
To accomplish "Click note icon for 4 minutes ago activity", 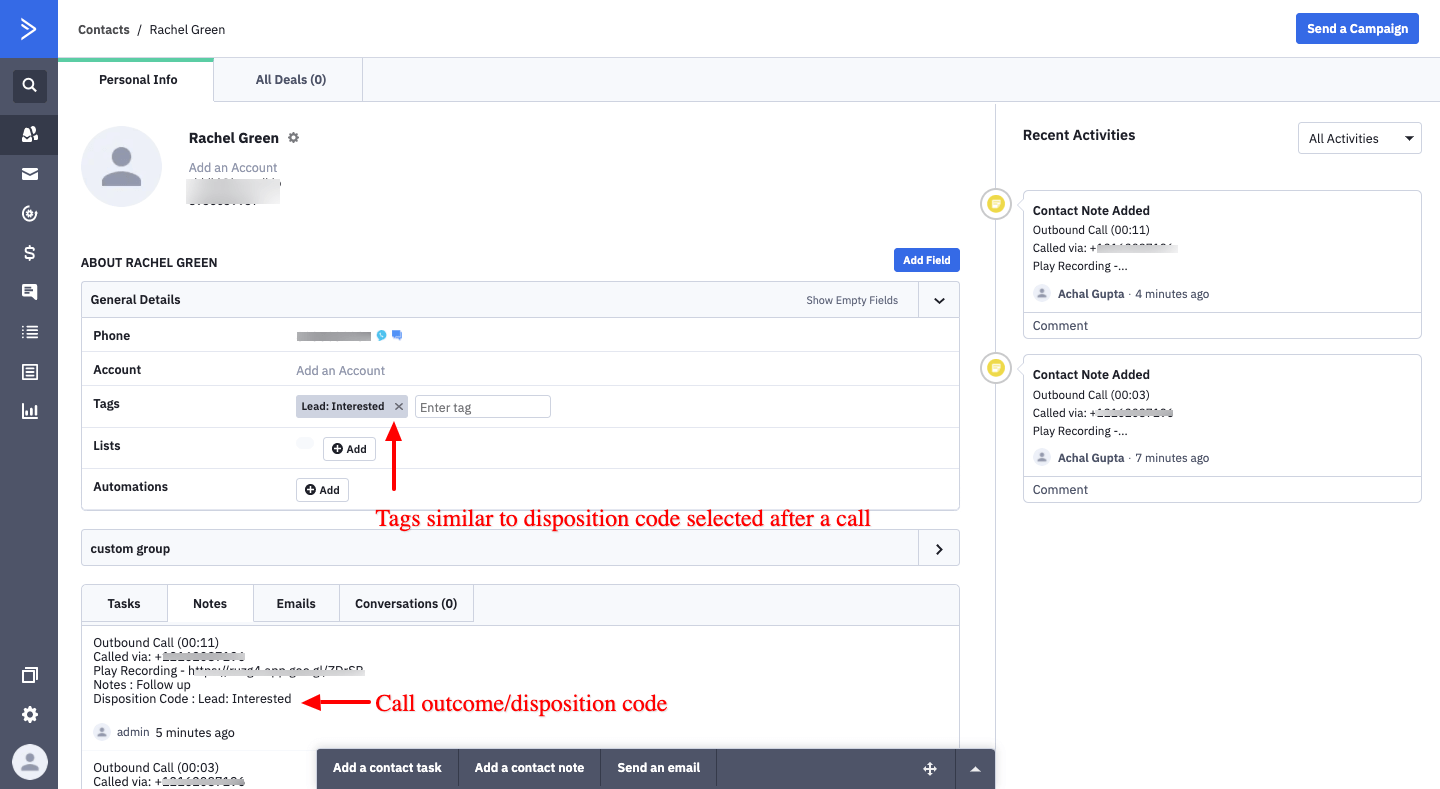I will [995, 204].
